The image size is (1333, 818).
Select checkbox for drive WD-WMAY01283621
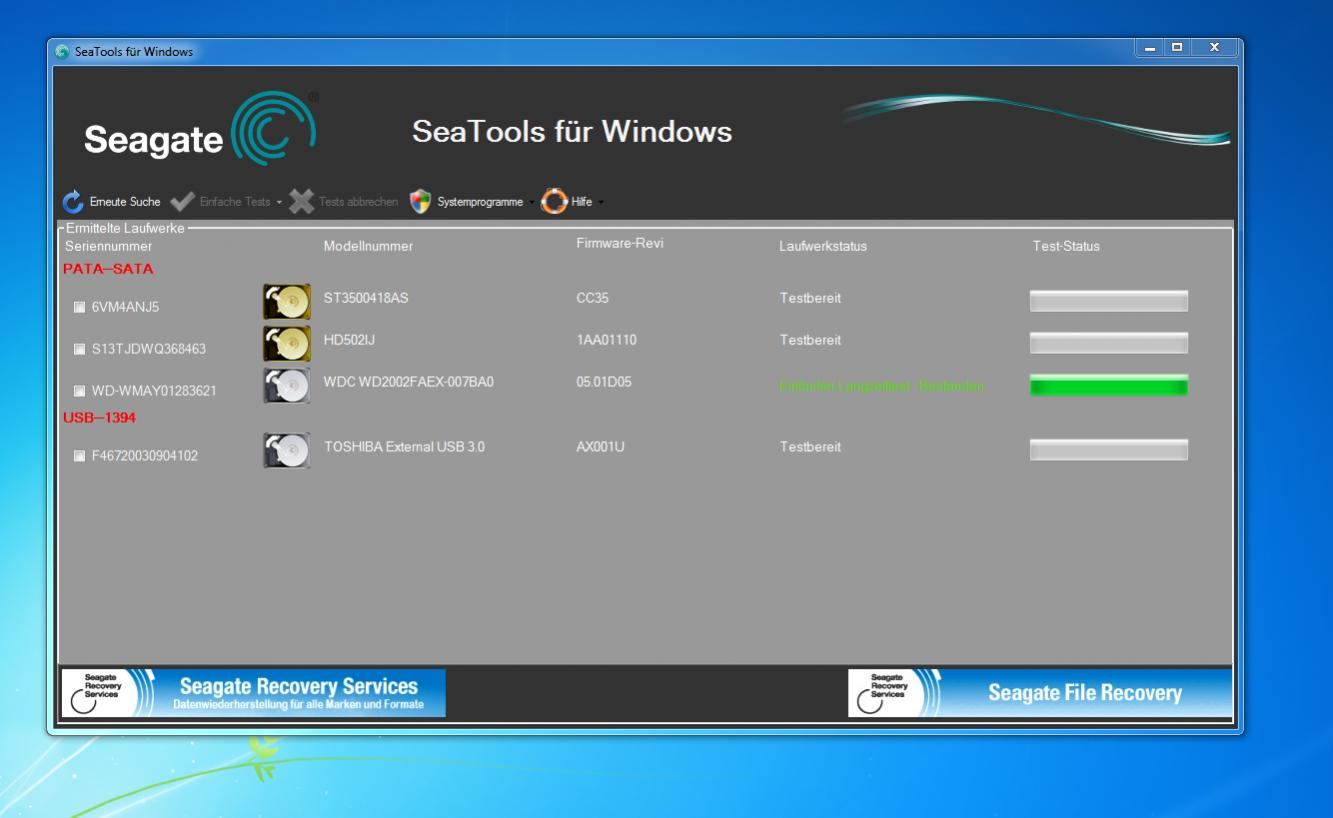pyautogui.click(x=80, y=391)
